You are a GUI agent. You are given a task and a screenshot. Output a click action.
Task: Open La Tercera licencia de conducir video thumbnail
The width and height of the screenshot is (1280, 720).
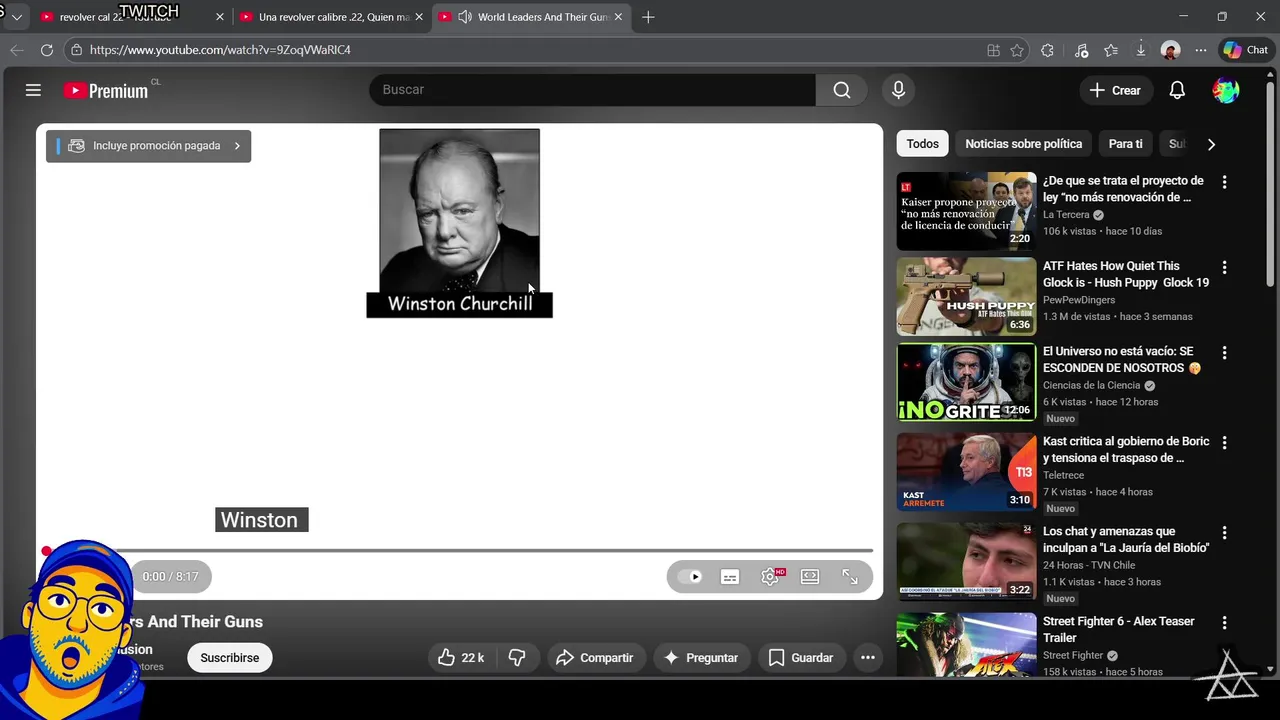(966, 211)
